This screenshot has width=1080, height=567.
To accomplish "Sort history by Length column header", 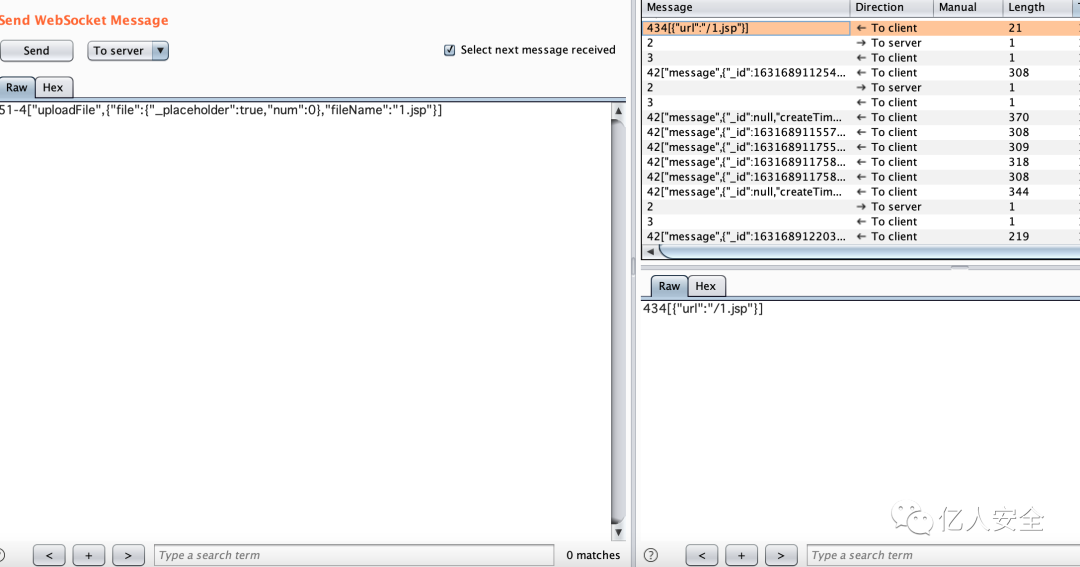I will click(x=1037, y=8).
